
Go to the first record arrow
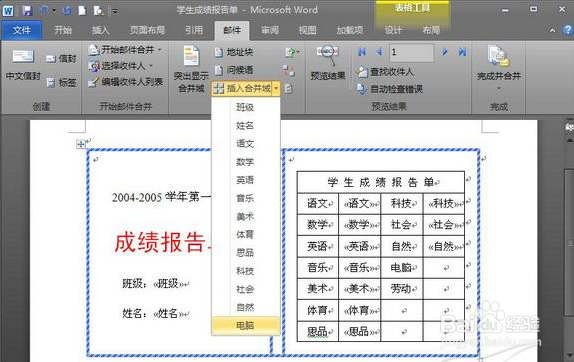pyautogui.click(x=362, y=52)
